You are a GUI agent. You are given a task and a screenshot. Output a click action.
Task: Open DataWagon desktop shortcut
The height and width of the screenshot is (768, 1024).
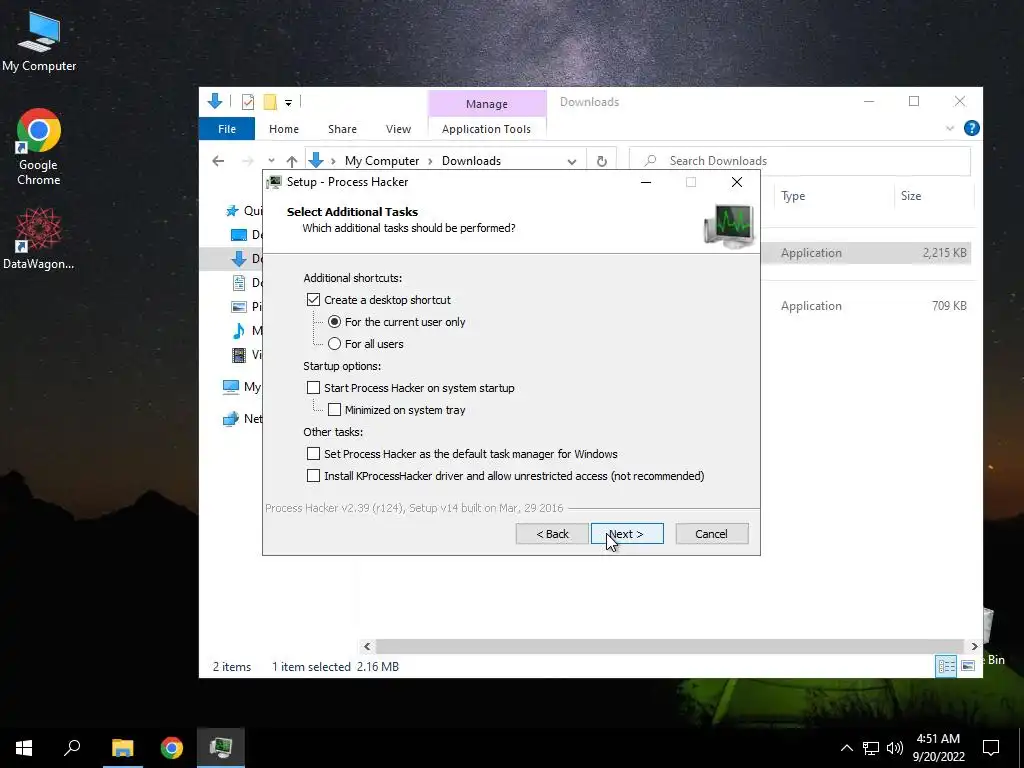tap(39, 239)
